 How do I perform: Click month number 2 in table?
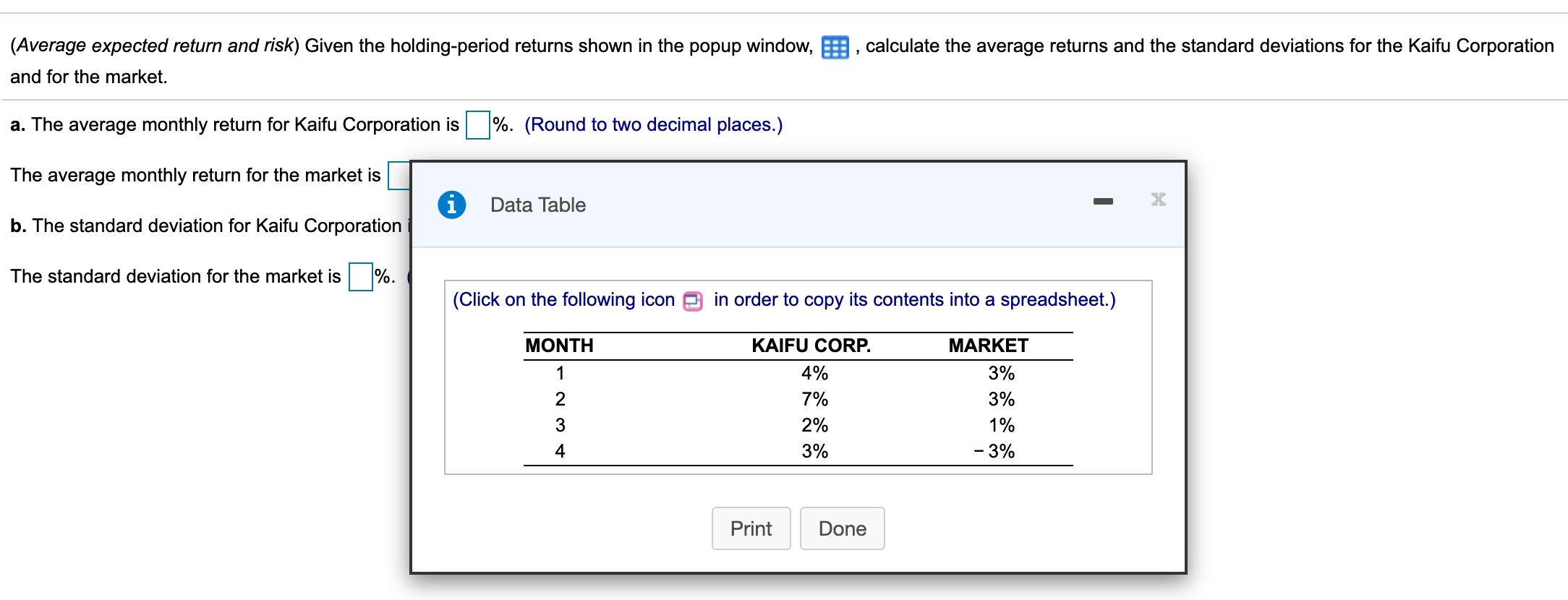tap(560, 399)
